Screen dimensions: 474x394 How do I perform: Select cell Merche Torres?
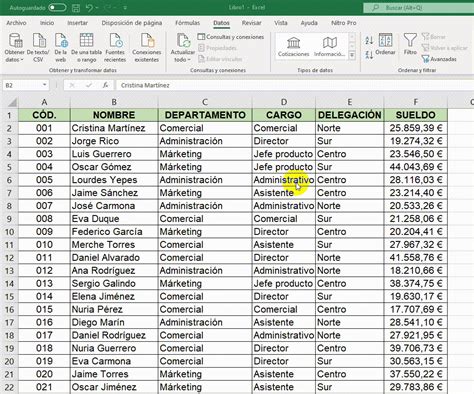(114, 245)
